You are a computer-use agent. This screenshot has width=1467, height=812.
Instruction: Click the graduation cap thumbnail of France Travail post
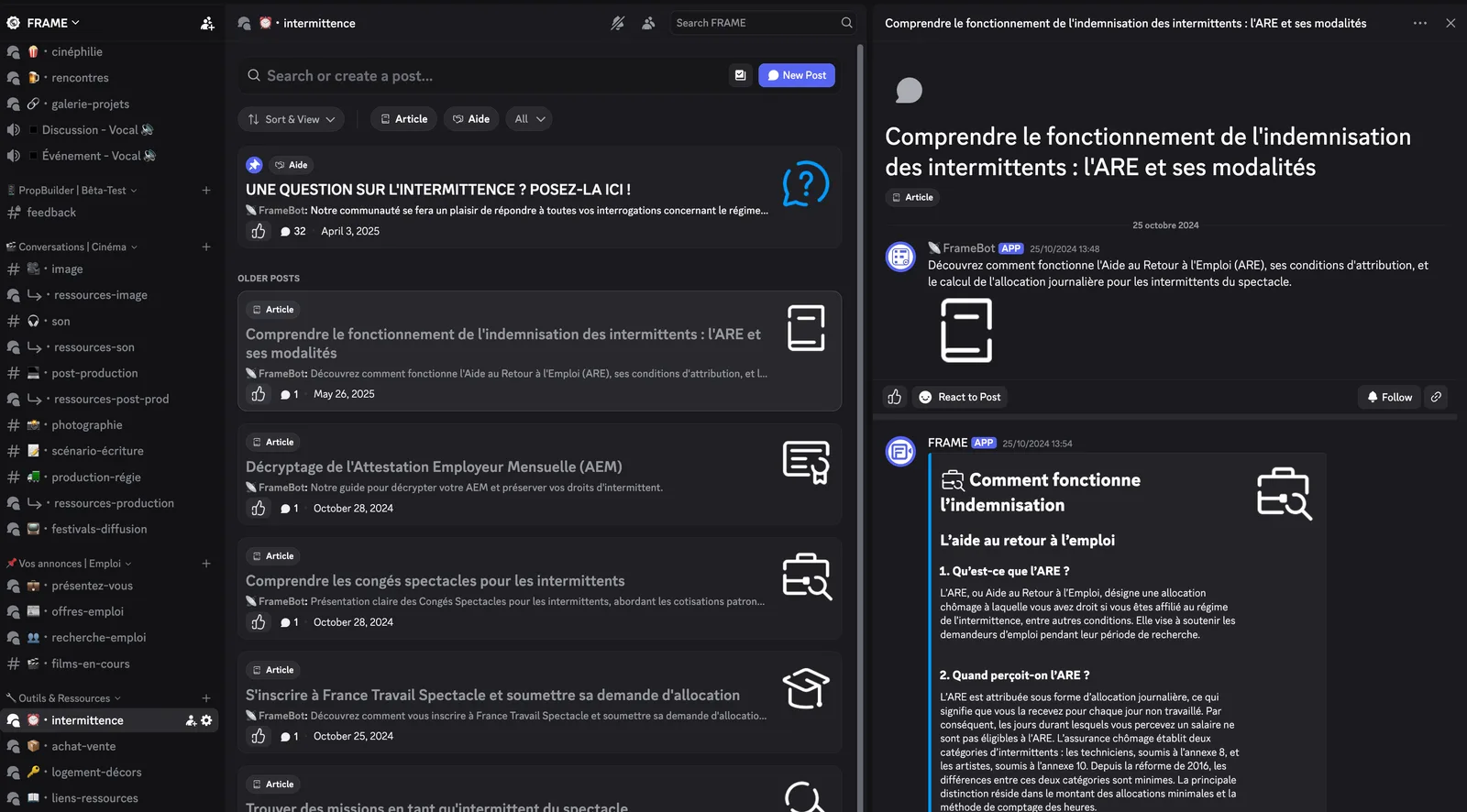pos(806,689)
